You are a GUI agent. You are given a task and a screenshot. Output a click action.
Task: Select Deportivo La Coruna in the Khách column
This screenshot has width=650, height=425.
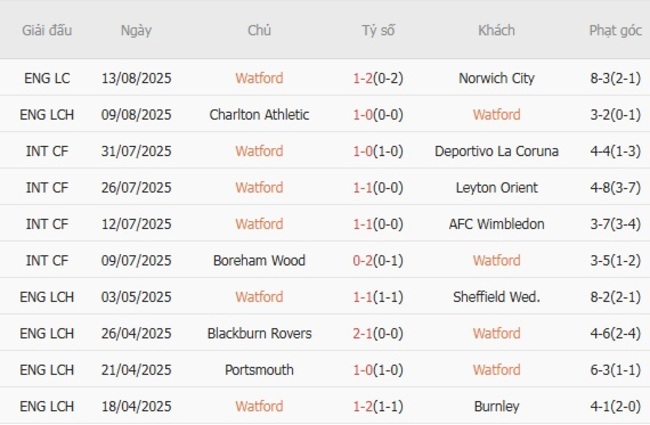(x=496, y=151)
